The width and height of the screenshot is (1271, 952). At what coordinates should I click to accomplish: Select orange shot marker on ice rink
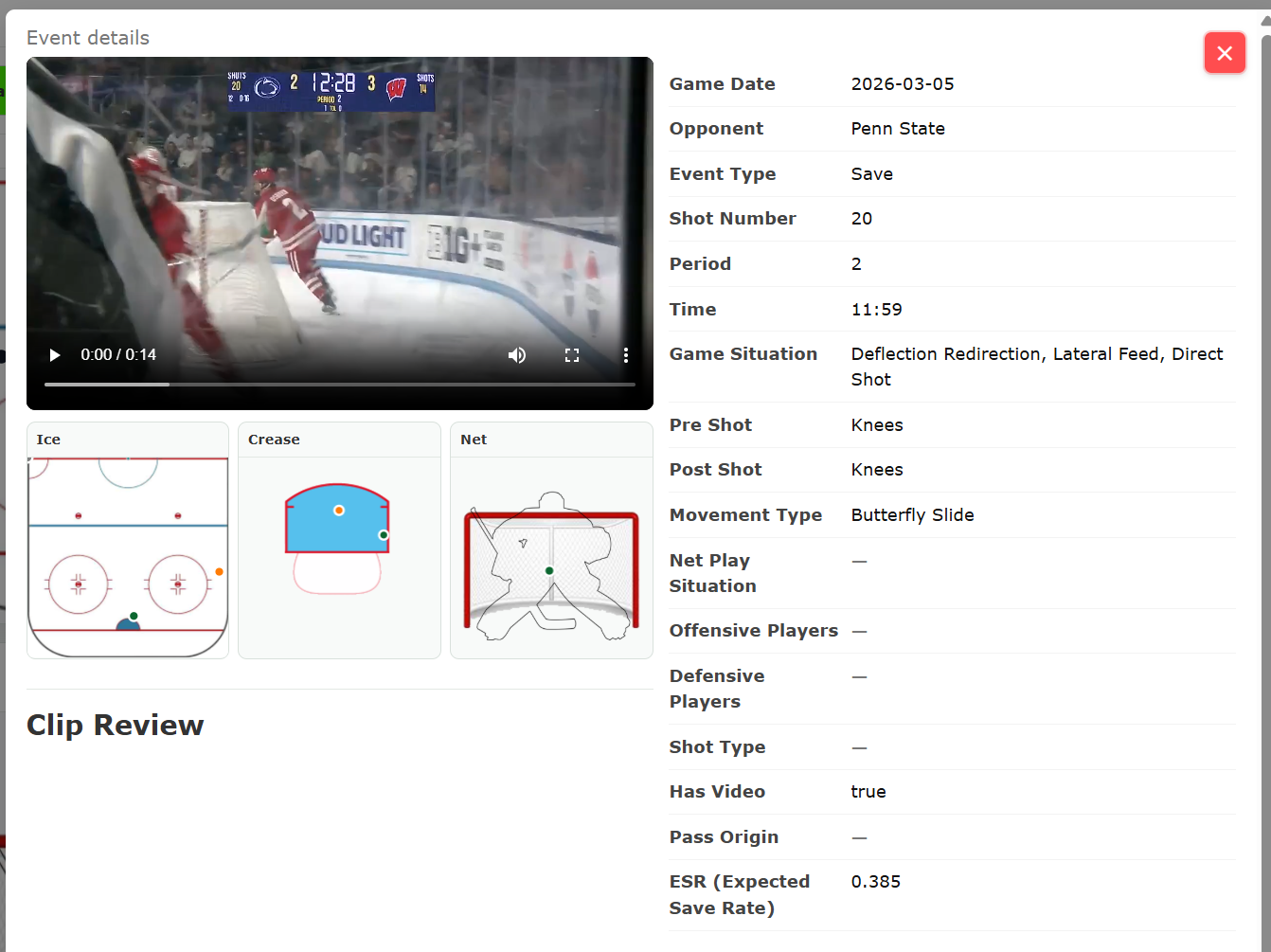click(219, 571)
